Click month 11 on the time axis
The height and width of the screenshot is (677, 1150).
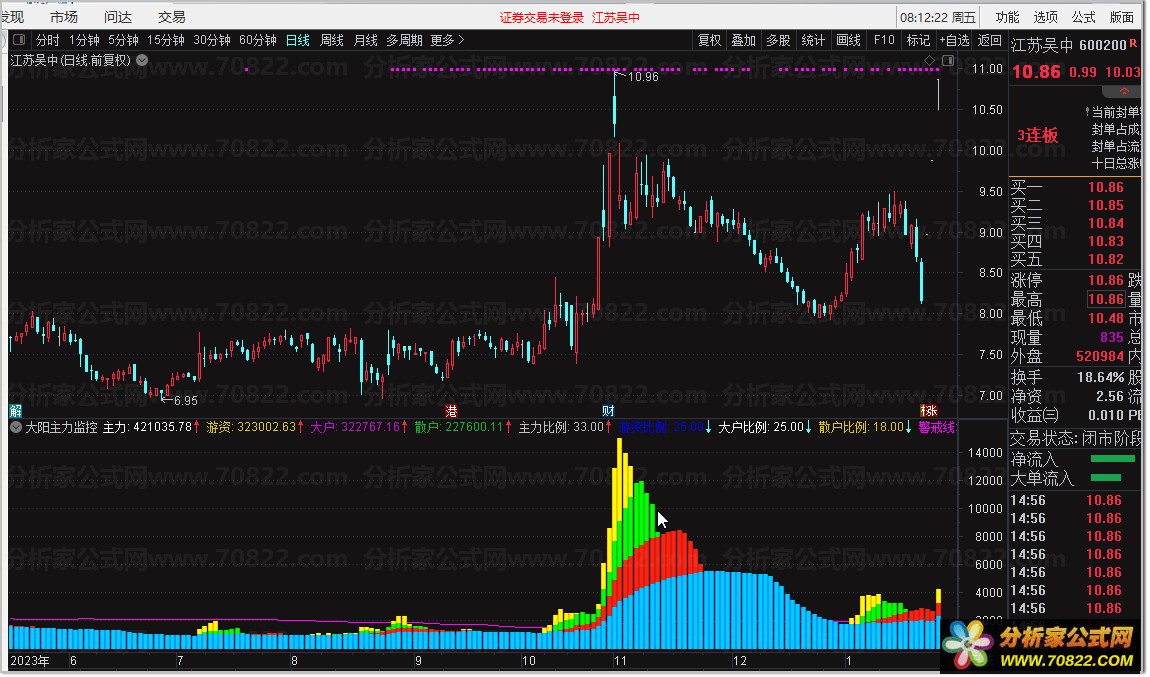point(620,661)
